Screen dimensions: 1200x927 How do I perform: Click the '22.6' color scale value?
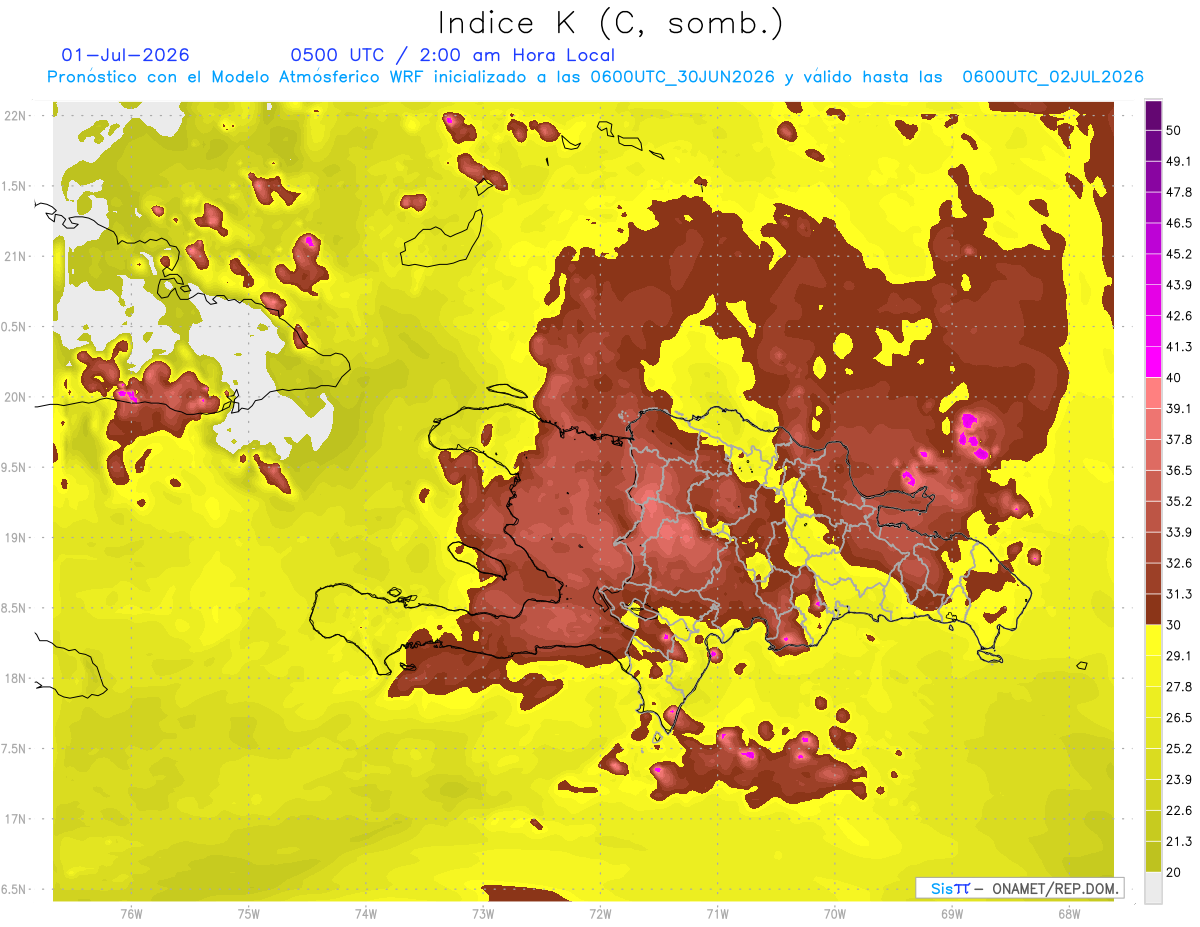tap(1179, 810)
